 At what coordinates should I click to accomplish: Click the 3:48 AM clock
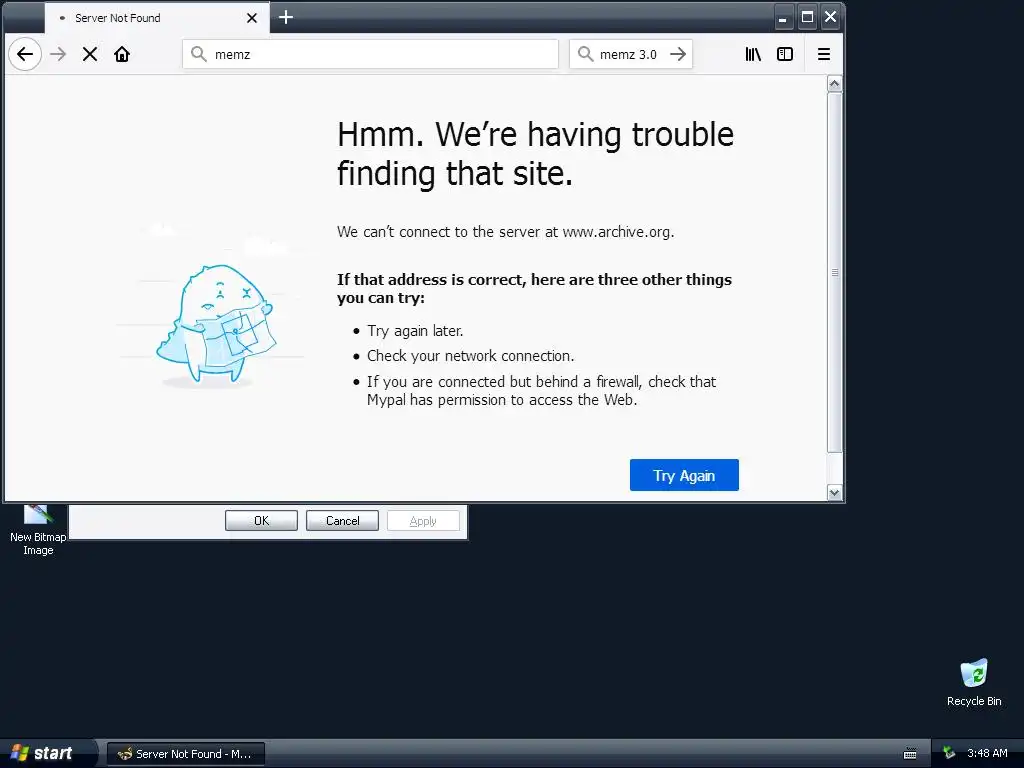pyautogui.click(x=987, y=753)
